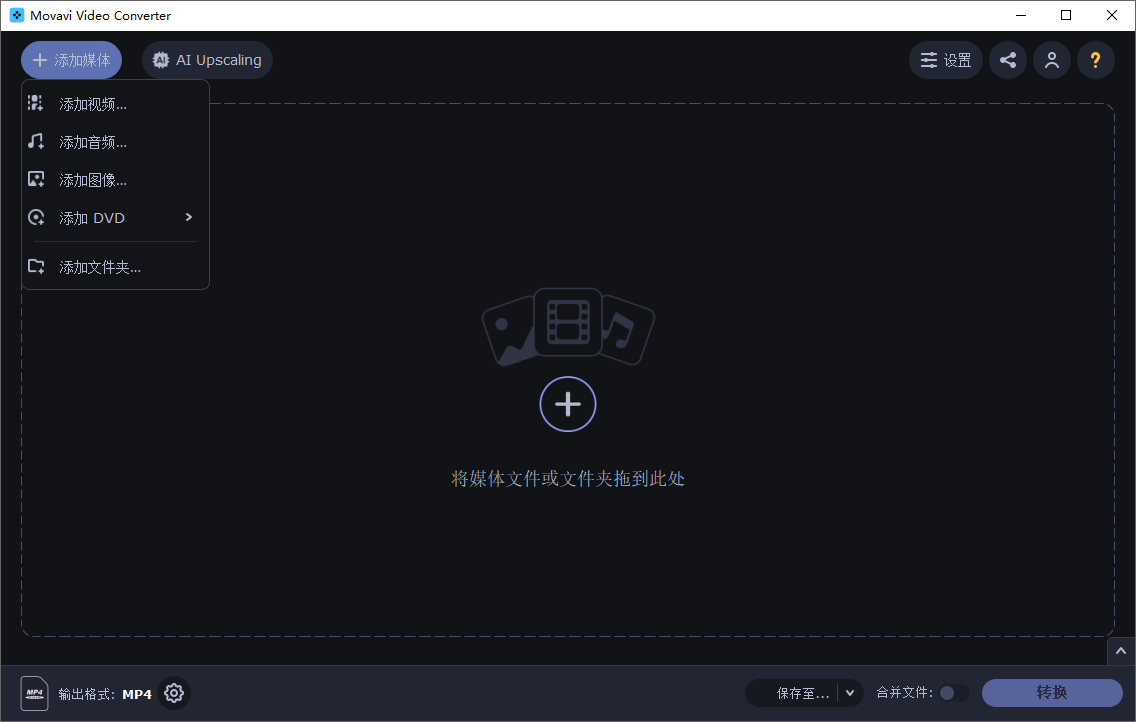Click the media files illustration in drop area
The image size is (1136, 722).
[568, 327]
